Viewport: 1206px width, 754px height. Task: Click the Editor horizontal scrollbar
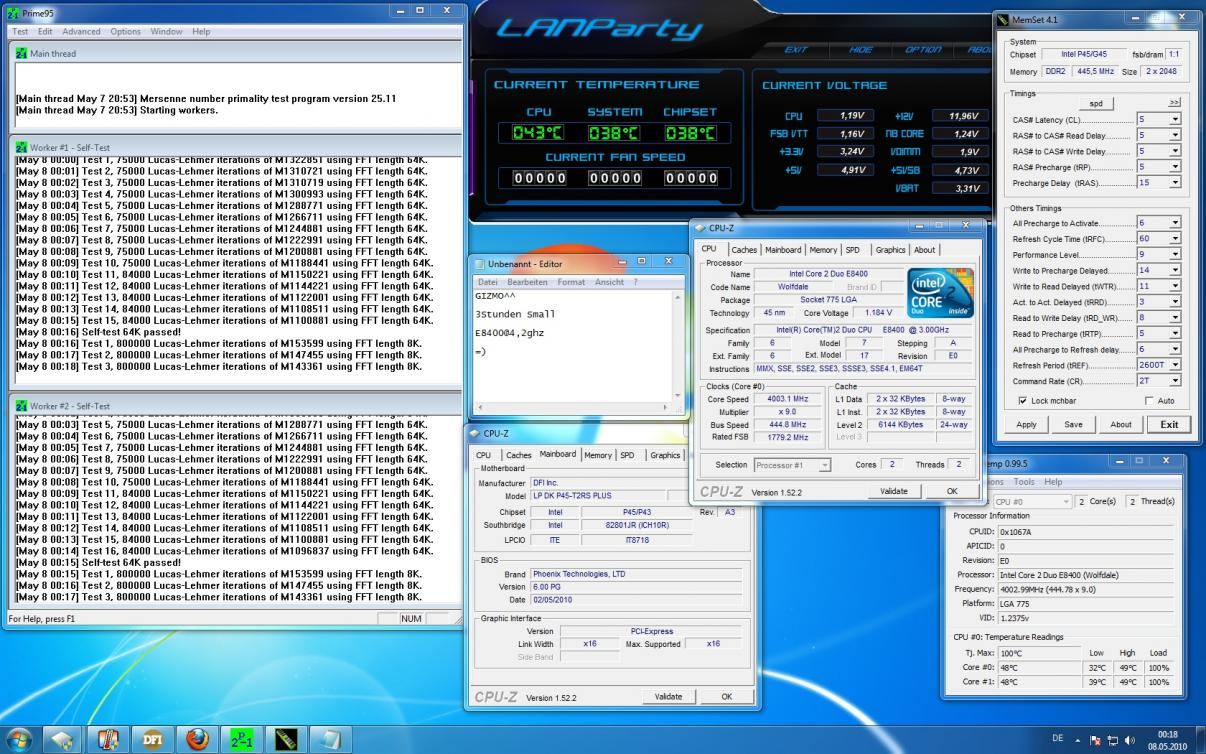(572, 408)
